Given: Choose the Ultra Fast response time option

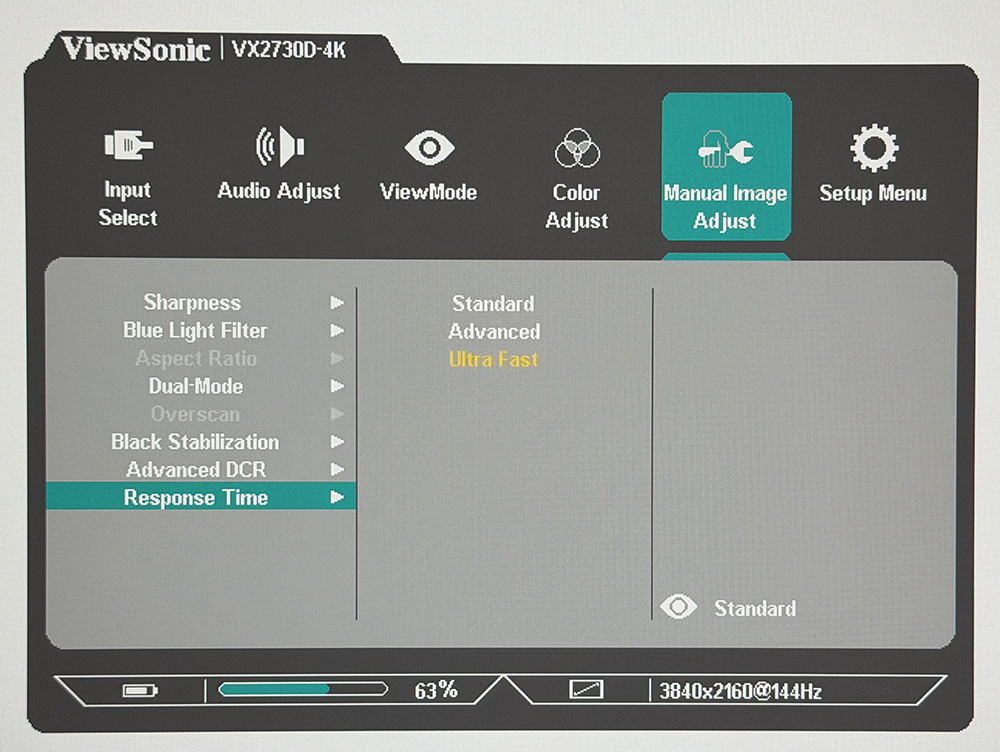Looking at the screenshot, I should point(493,359).
